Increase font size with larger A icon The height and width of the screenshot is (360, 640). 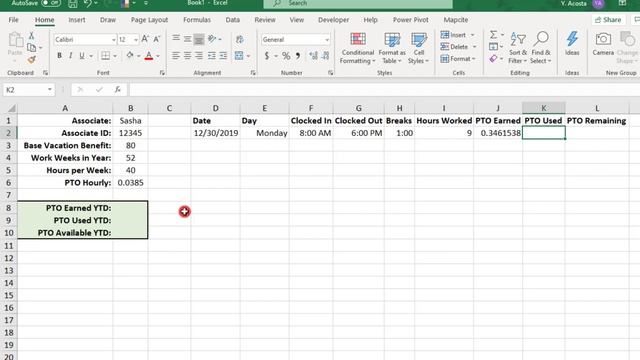(145, 39)
